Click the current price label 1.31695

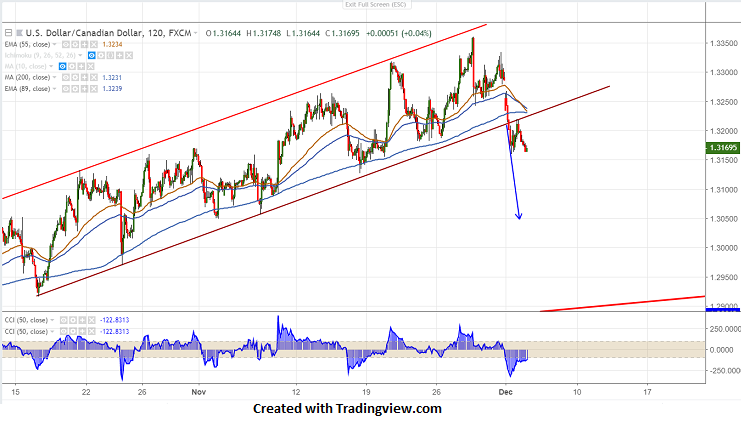[722, 148]
